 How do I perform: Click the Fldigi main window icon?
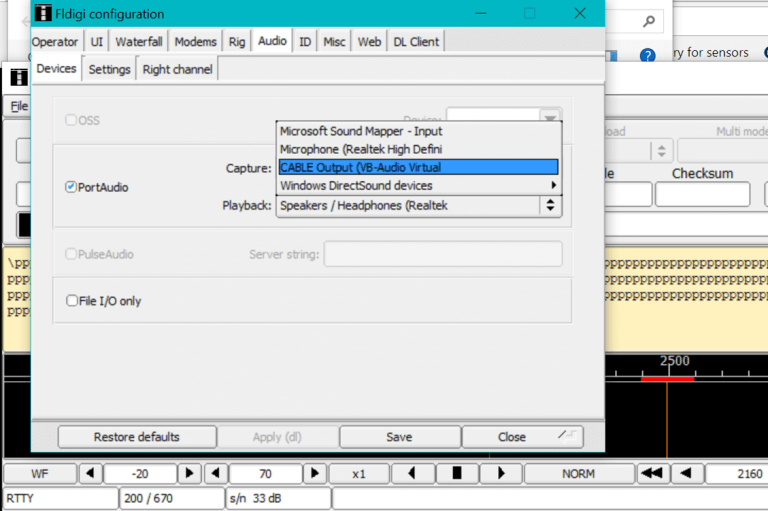click(19, 77)
